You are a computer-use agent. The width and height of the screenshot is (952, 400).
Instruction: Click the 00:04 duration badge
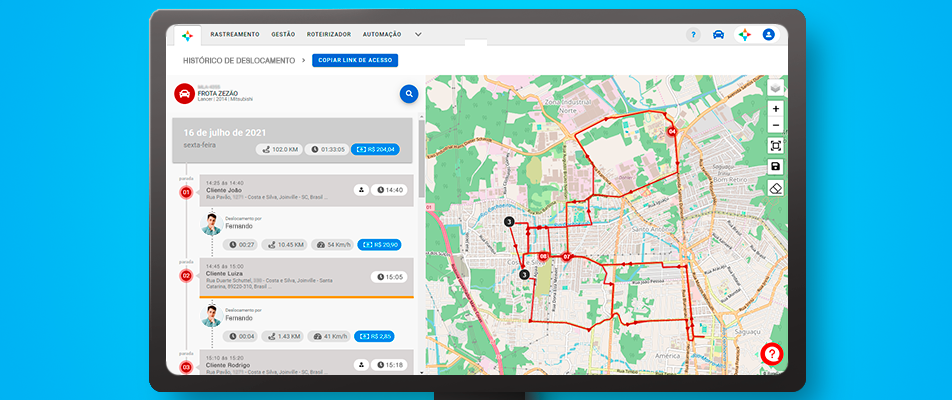tap(241, 336)
